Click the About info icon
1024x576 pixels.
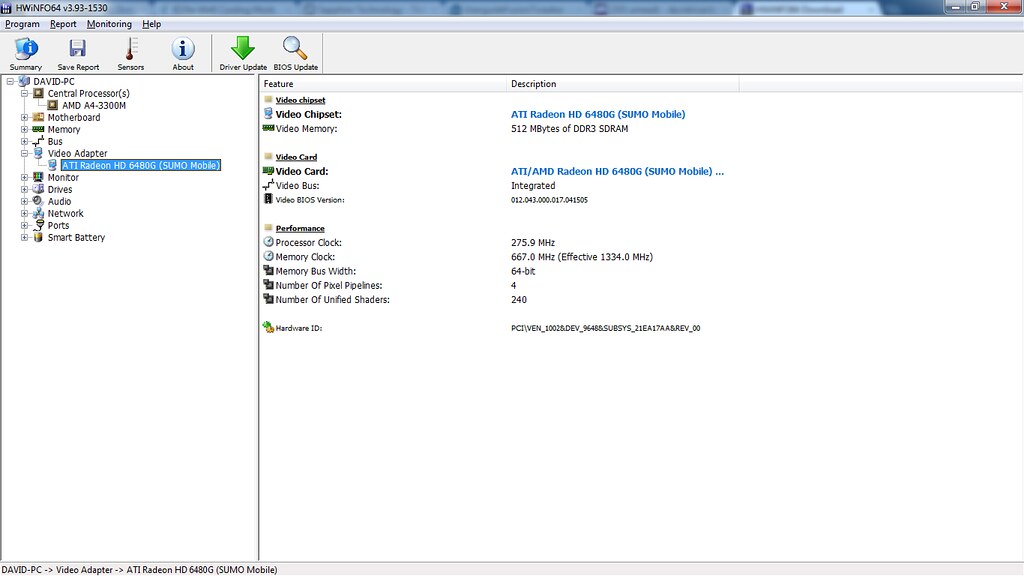click(183, 49)
